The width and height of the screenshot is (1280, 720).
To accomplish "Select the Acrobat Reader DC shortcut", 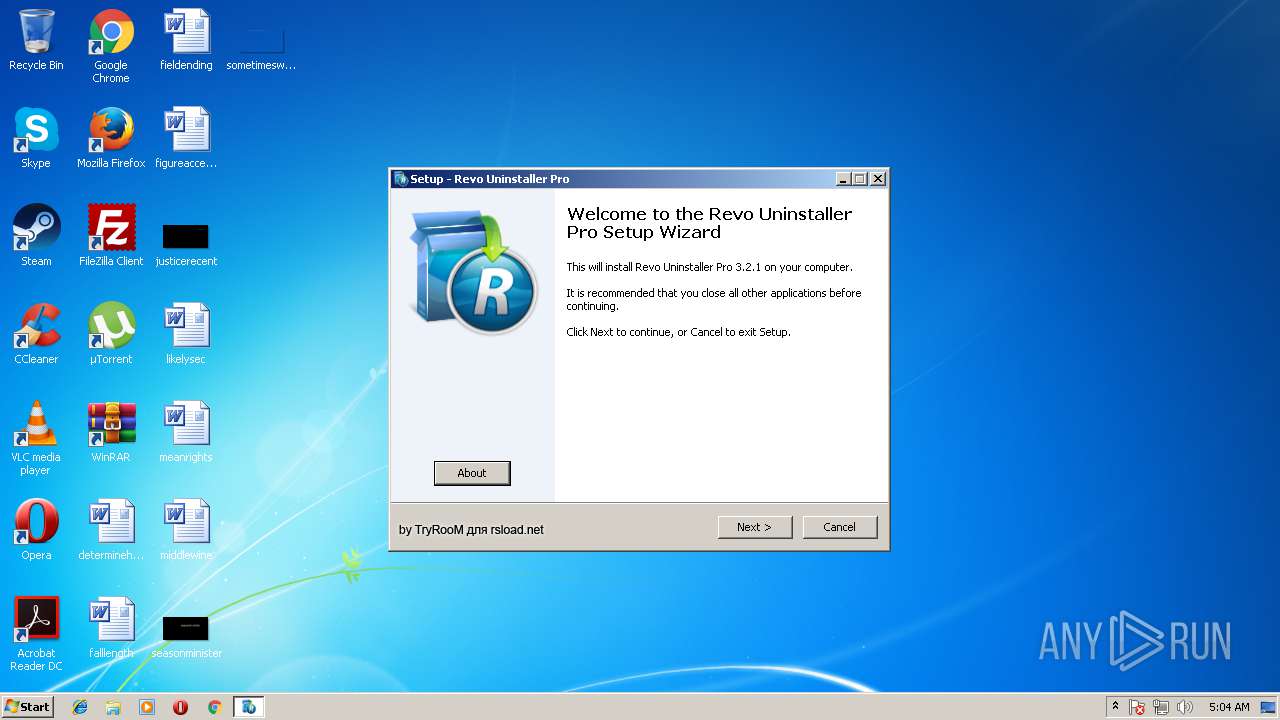I will tap(36, 634).
